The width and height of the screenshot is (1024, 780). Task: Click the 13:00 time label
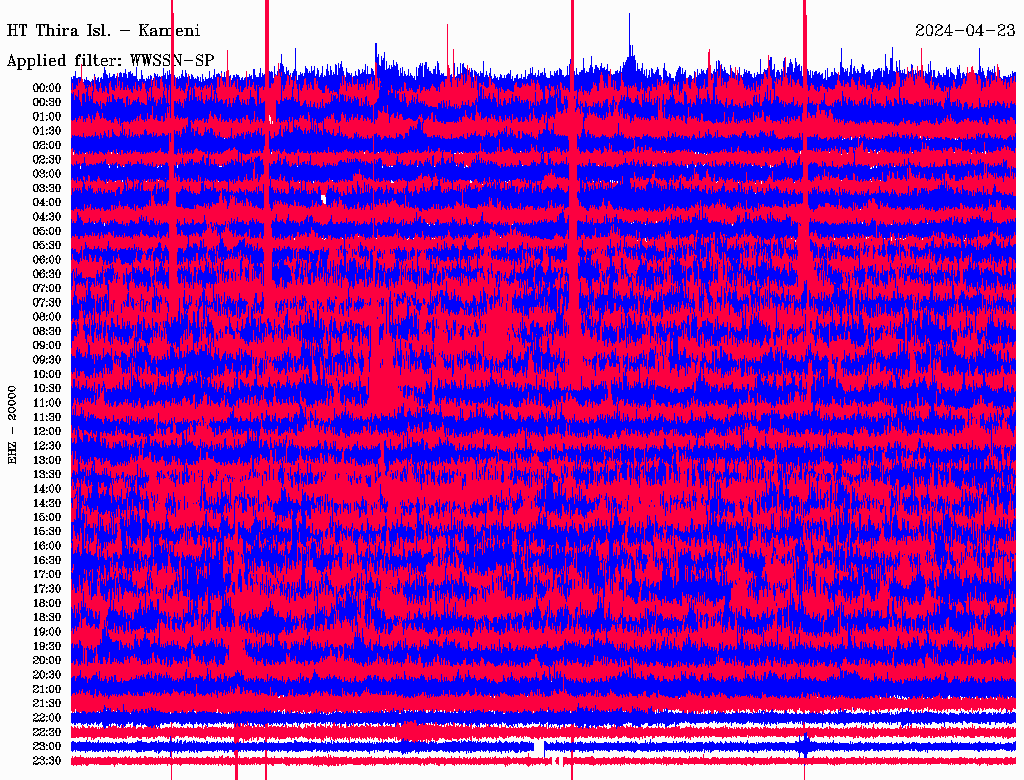click(x=47, y=461)
